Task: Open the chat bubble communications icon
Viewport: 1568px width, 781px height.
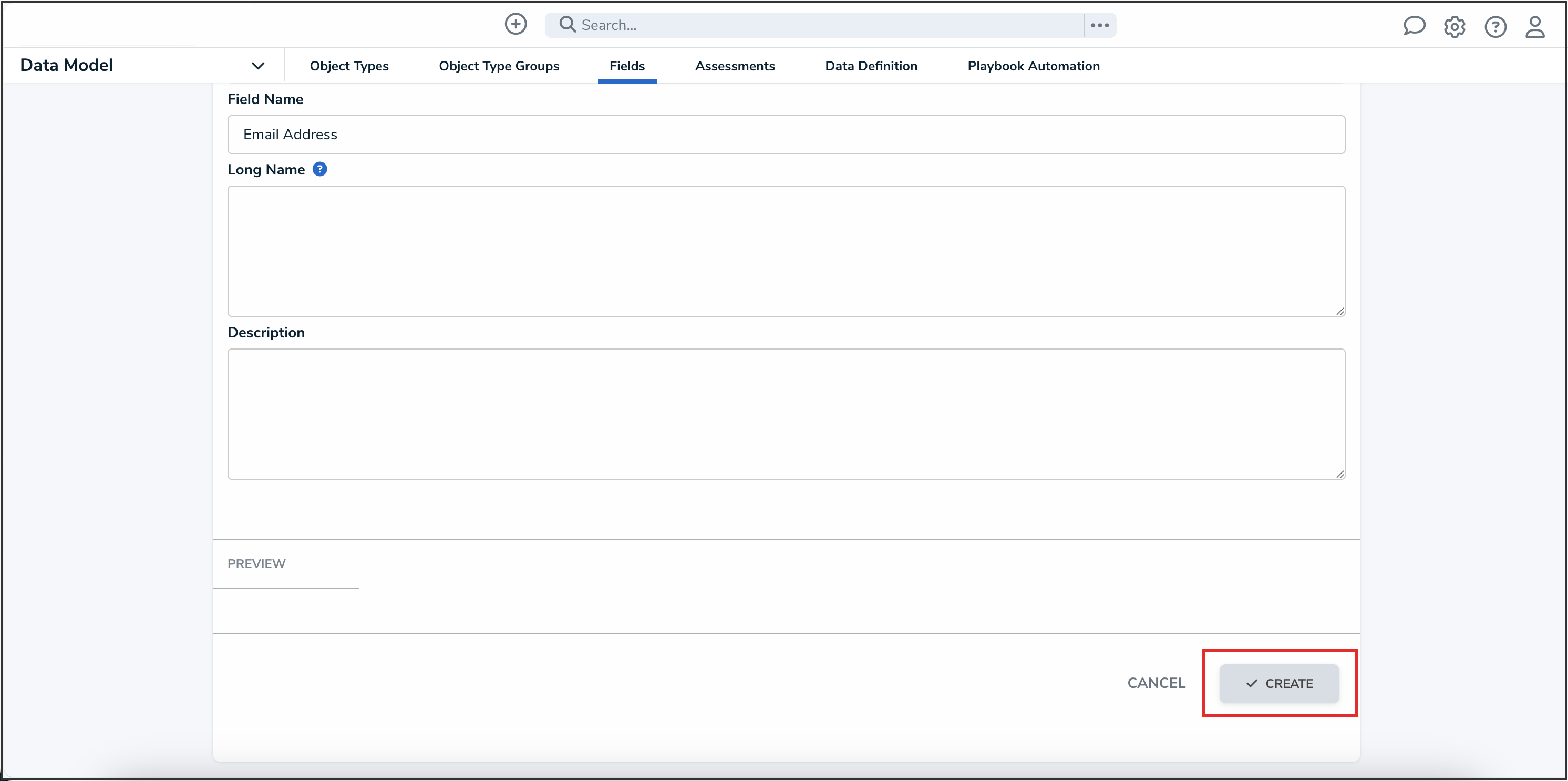Action: tap(1414, 26)
